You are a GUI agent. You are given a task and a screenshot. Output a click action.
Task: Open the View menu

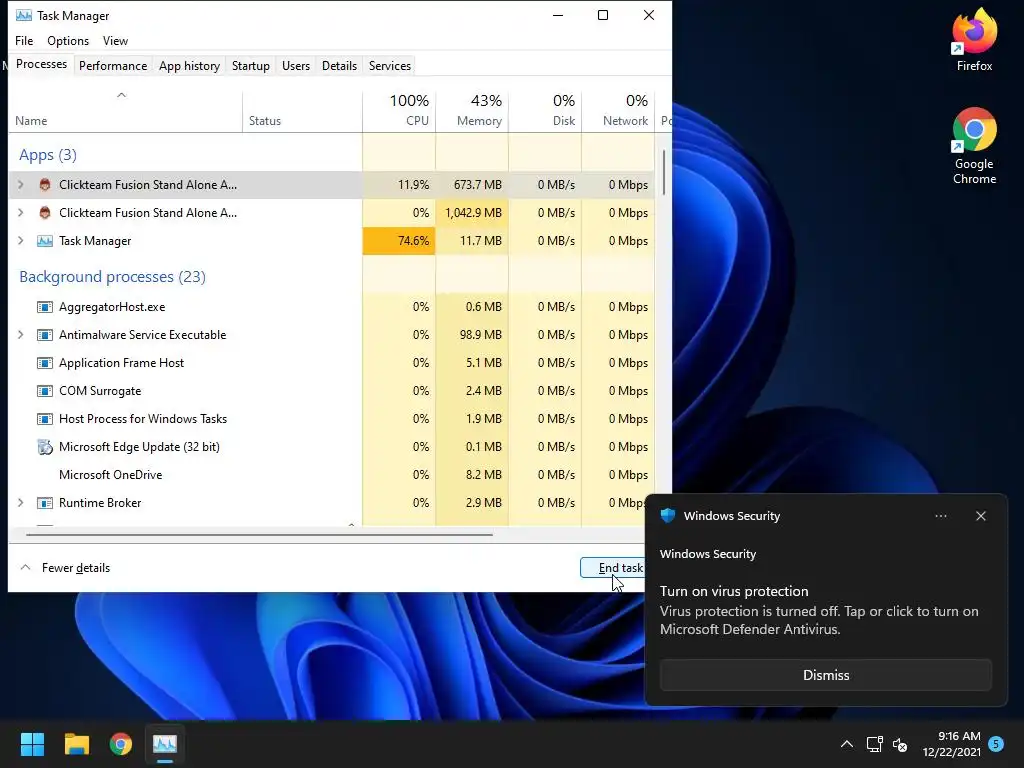click(x=115, y=40)
